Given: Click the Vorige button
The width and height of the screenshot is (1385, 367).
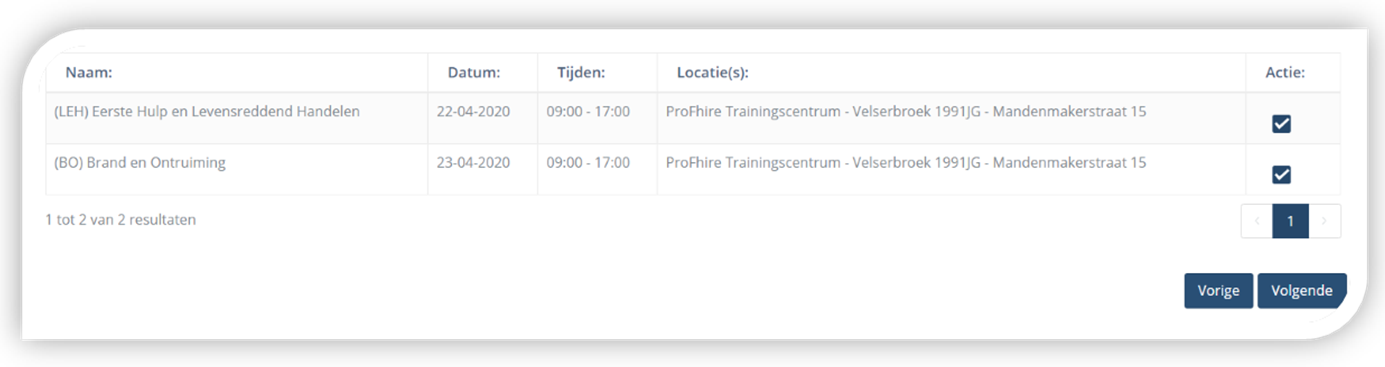Looking at the screenshot, I should (x=1219, y=291).
